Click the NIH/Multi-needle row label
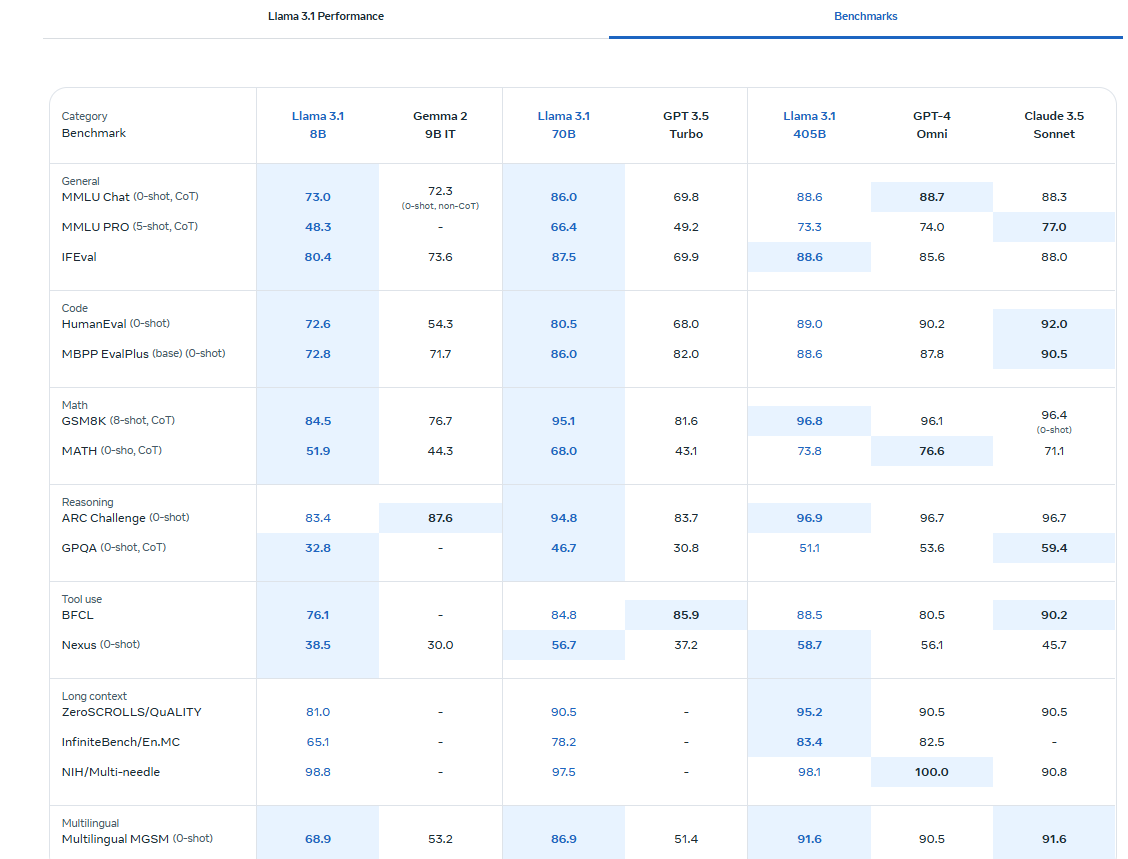This screenshot has height=859, width=1128. coord(111,772)
